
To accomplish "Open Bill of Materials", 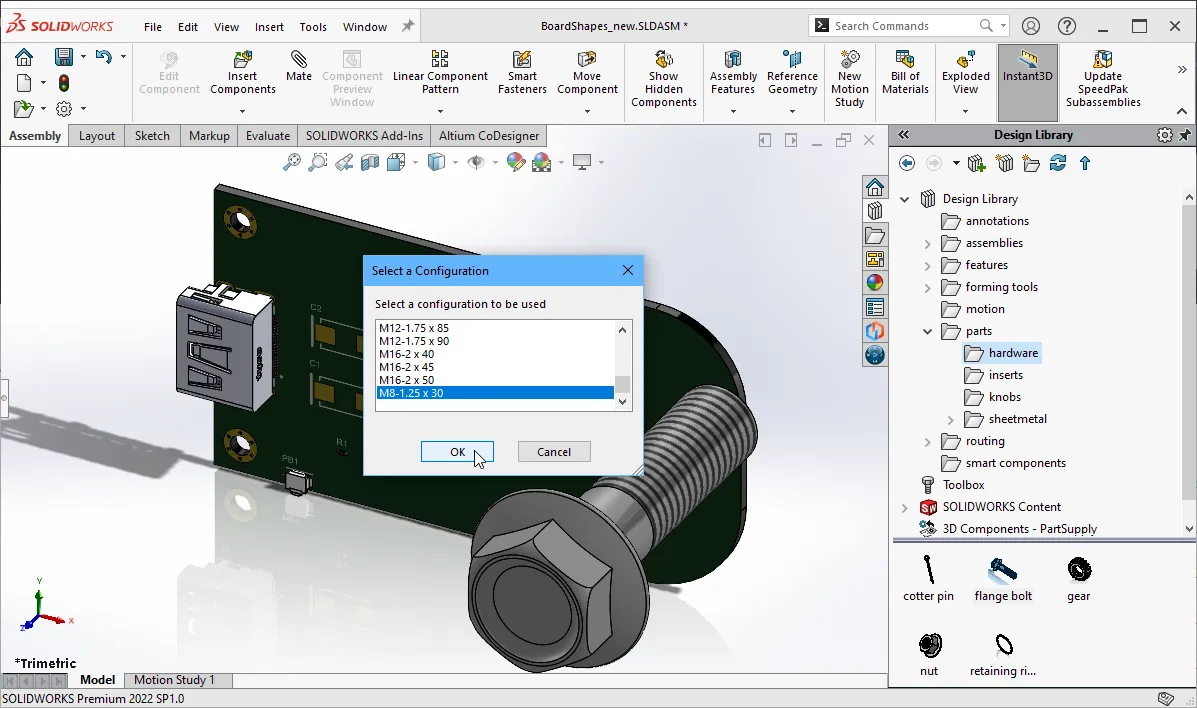I will [x=905, y=61].
